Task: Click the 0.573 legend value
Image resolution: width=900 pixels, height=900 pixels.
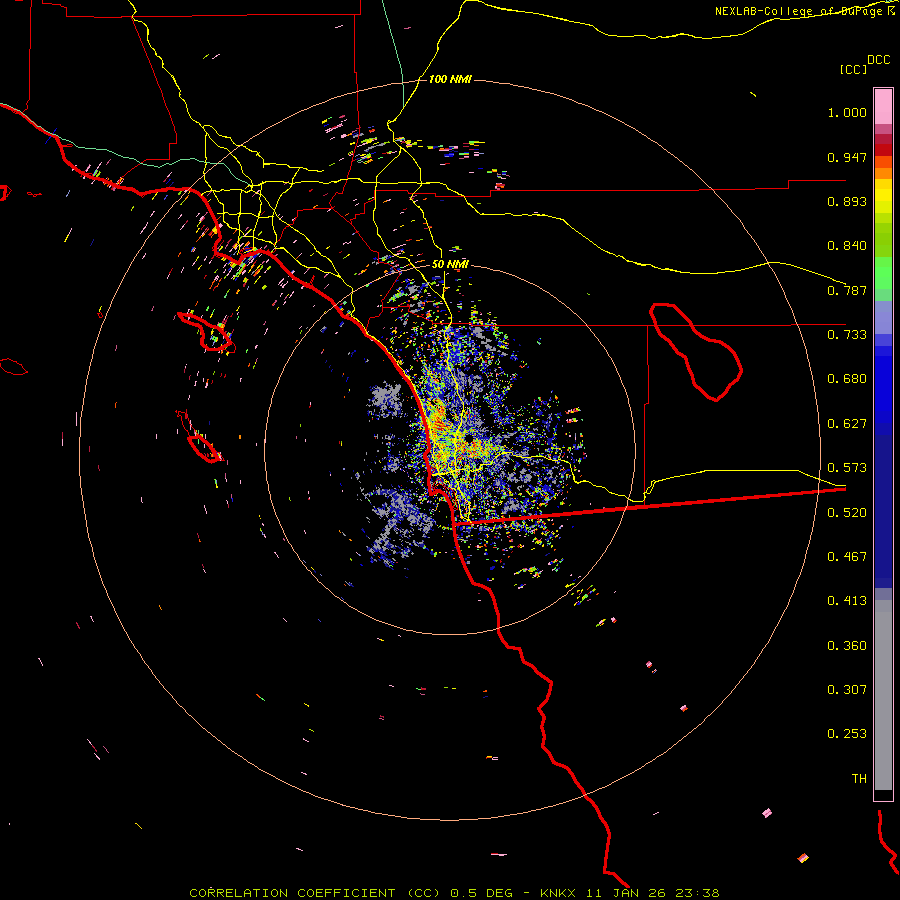Action: 847,468
